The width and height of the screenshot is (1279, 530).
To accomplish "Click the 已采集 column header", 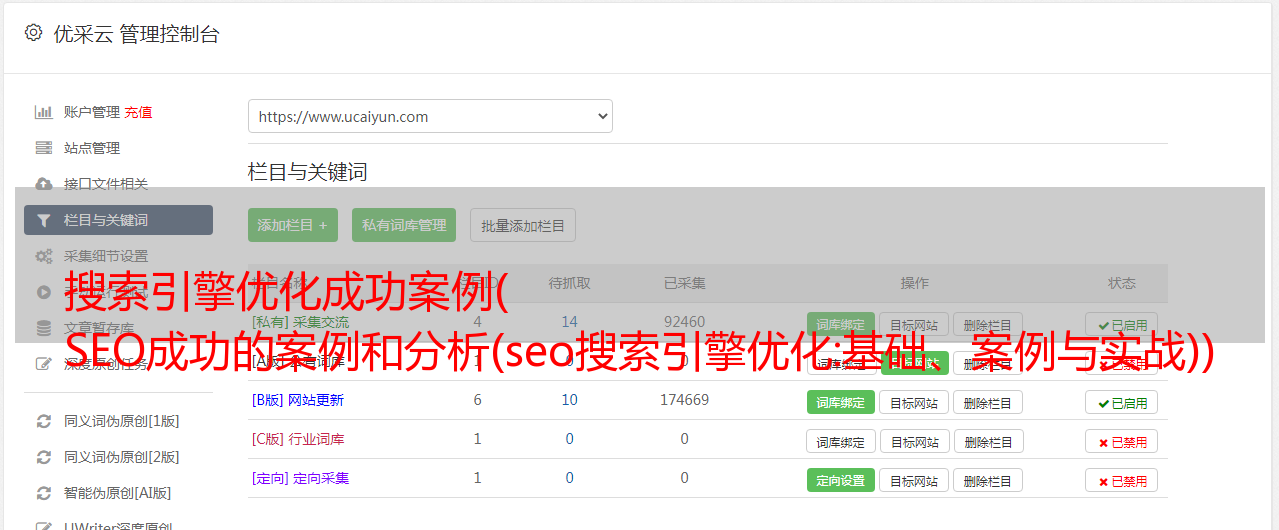I will 685,283.
